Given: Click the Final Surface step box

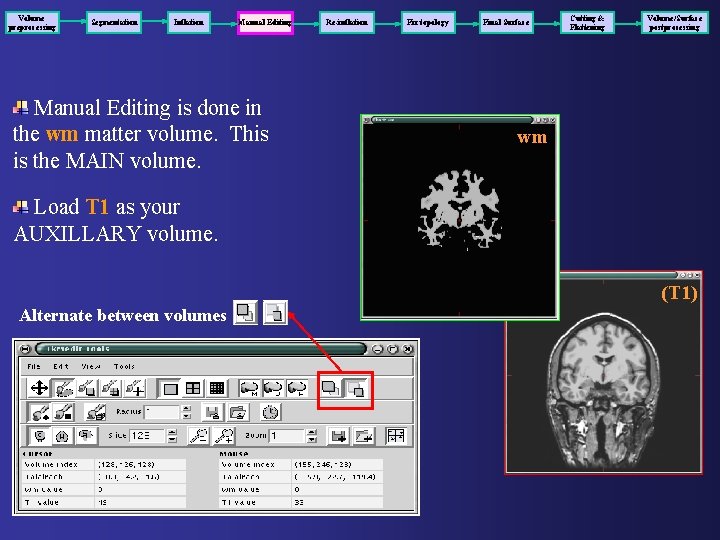Looking at the screenshot, I should click(506, 22).
